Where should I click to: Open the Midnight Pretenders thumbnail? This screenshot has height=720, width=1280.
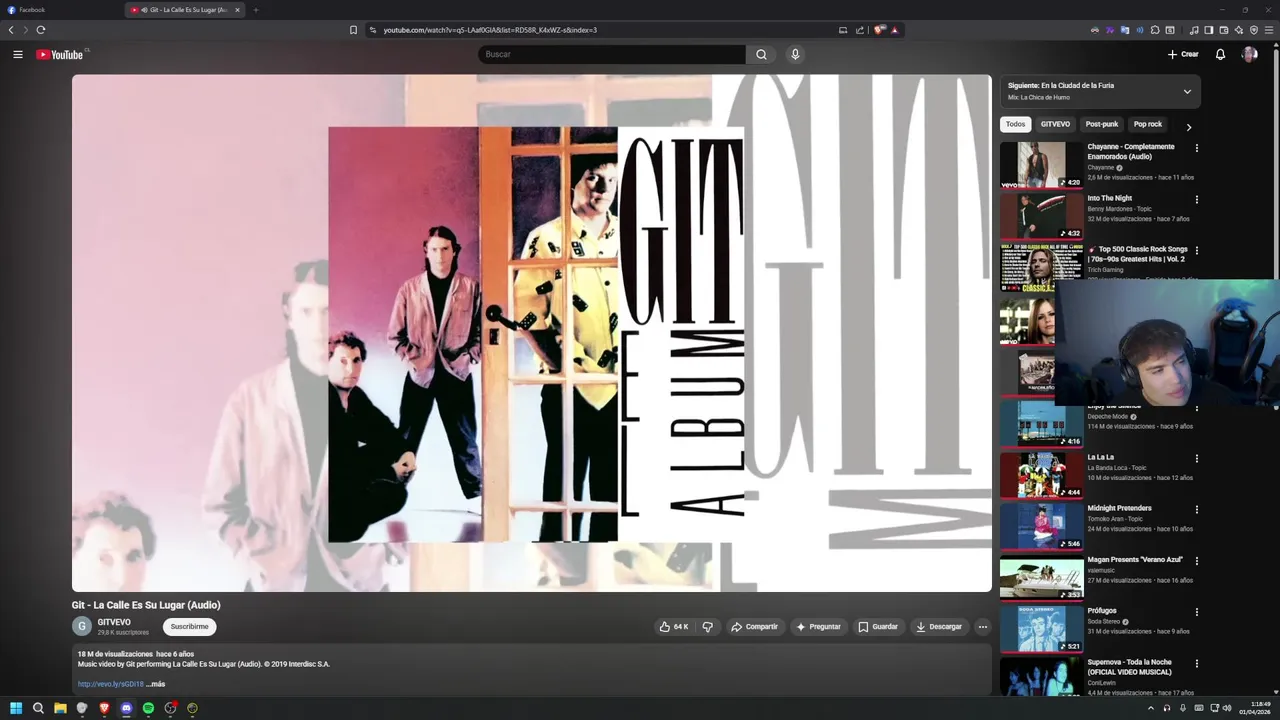(1041, 526)
